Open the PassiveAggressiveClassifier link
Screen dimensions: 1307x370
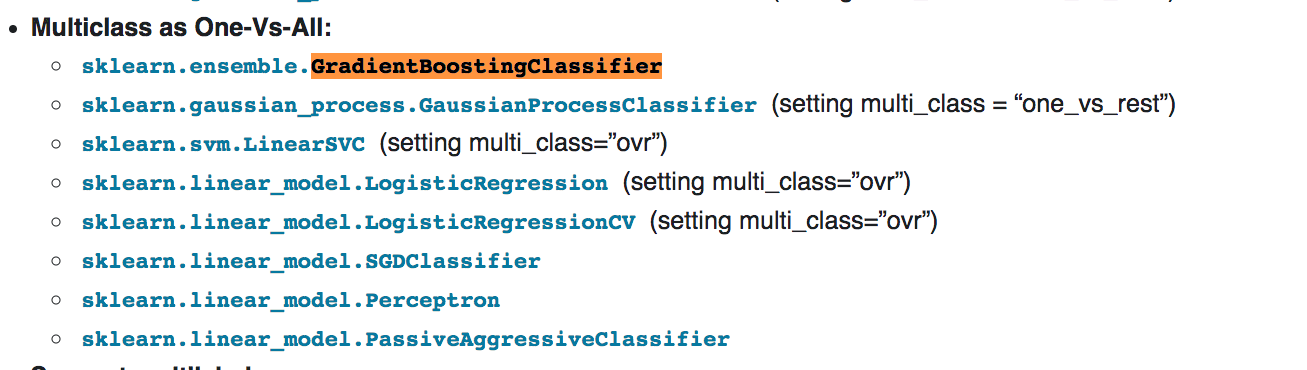(x=406, y=339)
